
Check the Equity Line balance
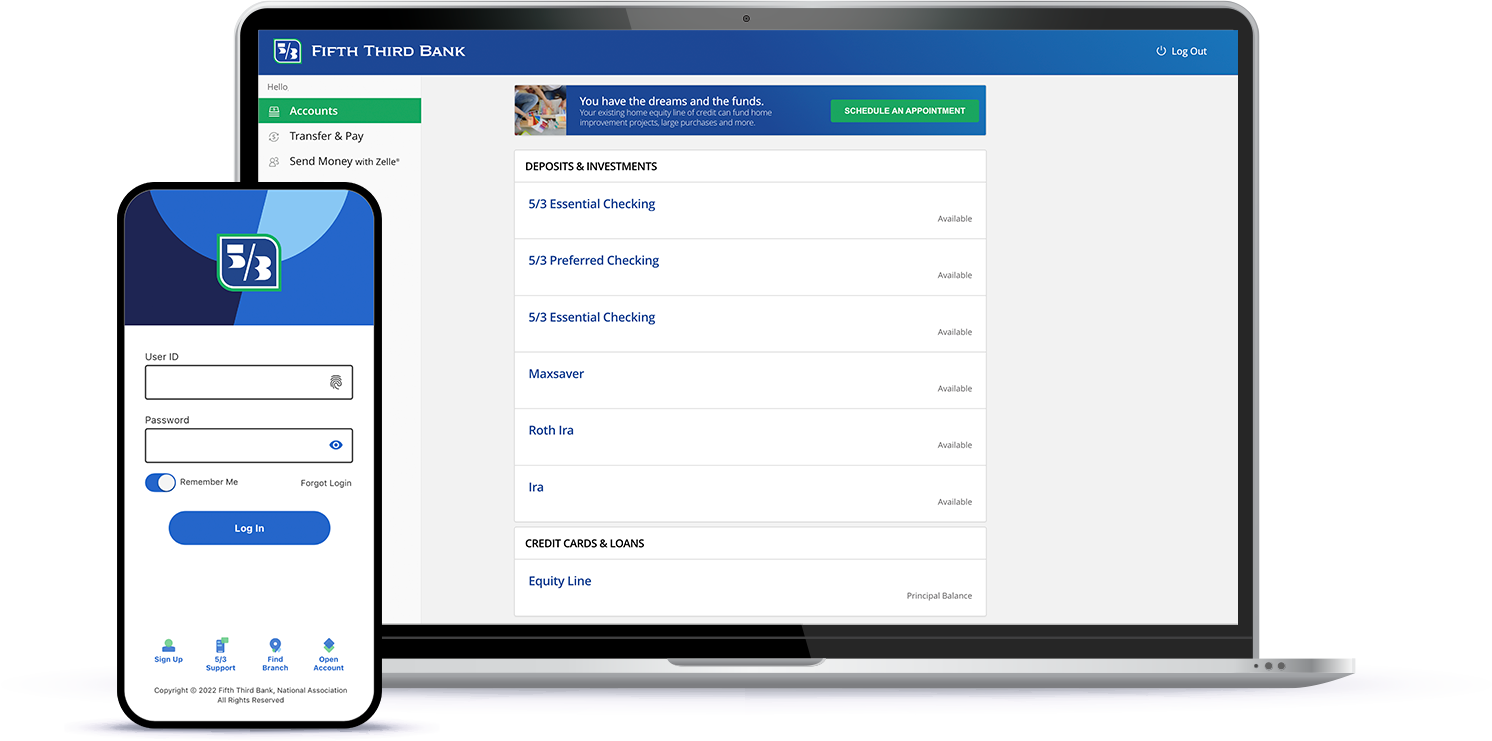pos(560,580)
